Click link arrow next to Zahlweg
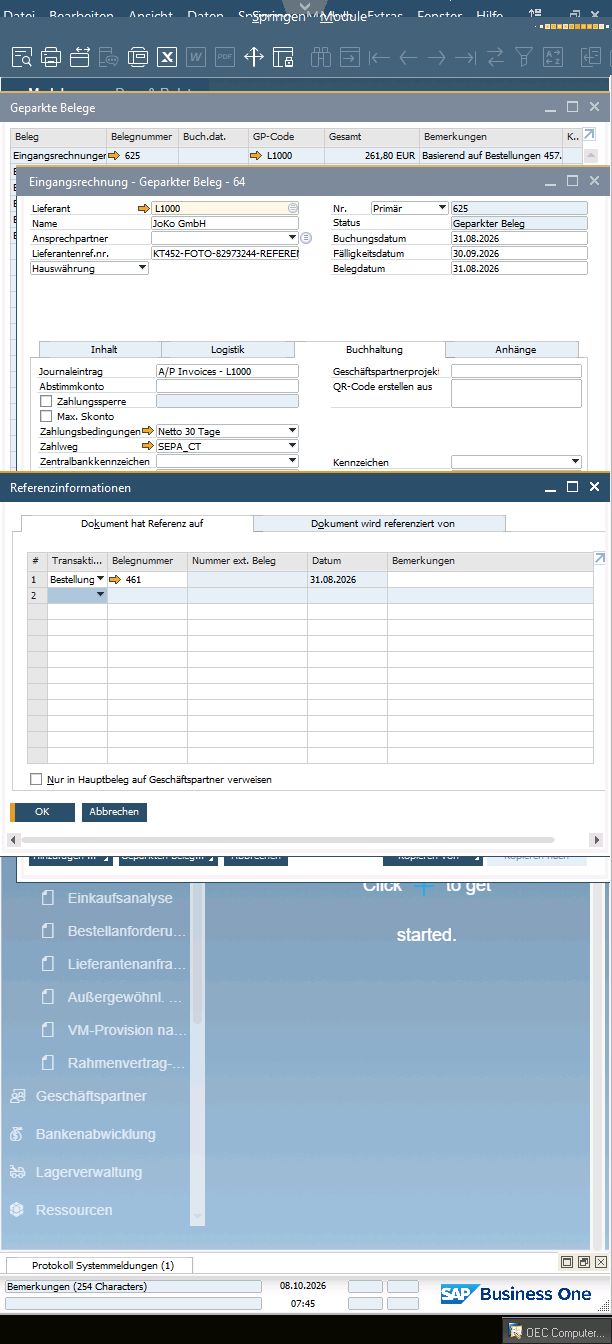The image size is (612, 1344). point(148,446)
